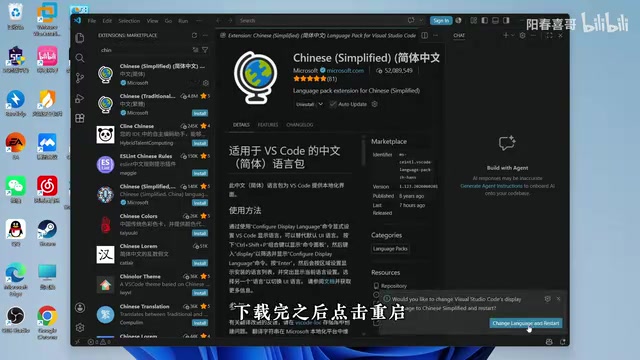The image size is (640, 360).
Task: Select the Chinese Language Pack editor tab
Action: (318, 36)
